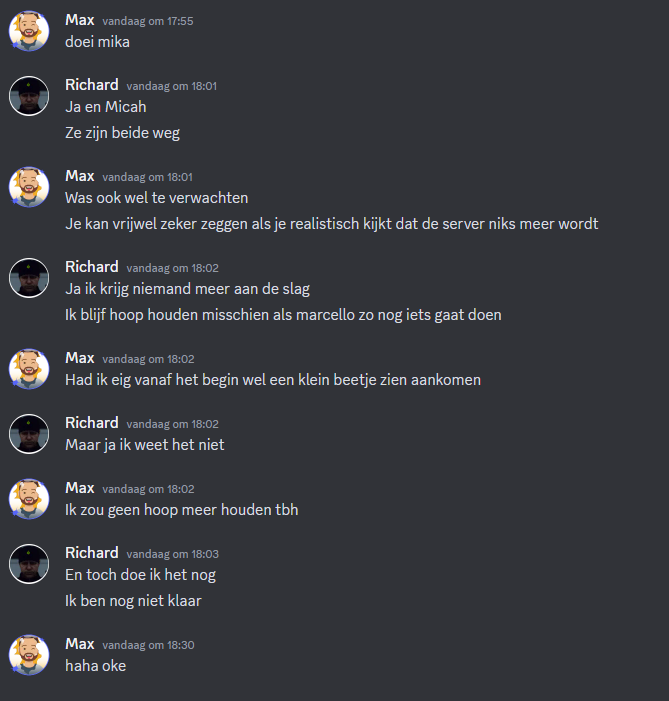Click the message about 'marcello zo nog iets gaat doen'

tap(283, 315)
